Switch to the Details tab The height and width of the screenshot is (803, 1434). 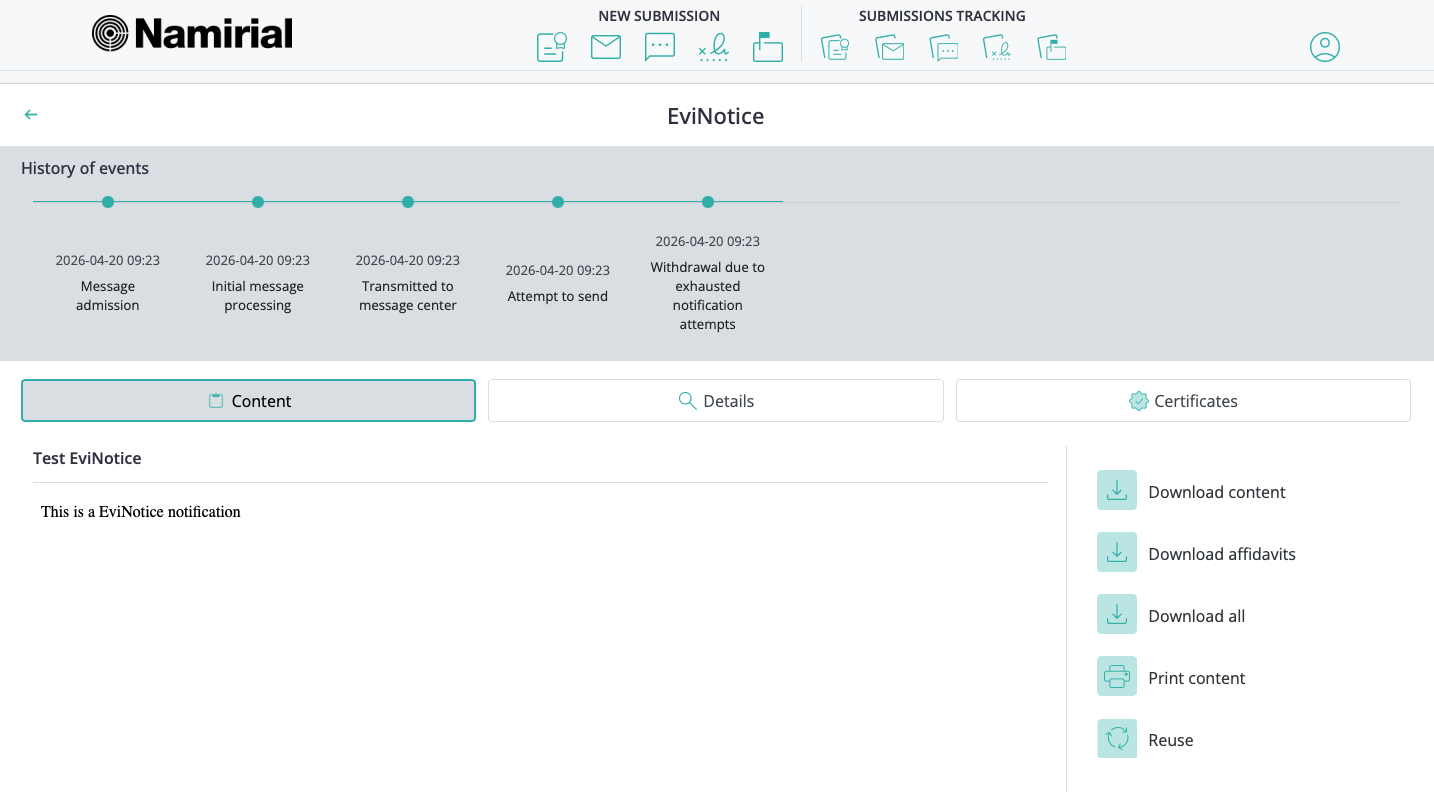(716, 400)
